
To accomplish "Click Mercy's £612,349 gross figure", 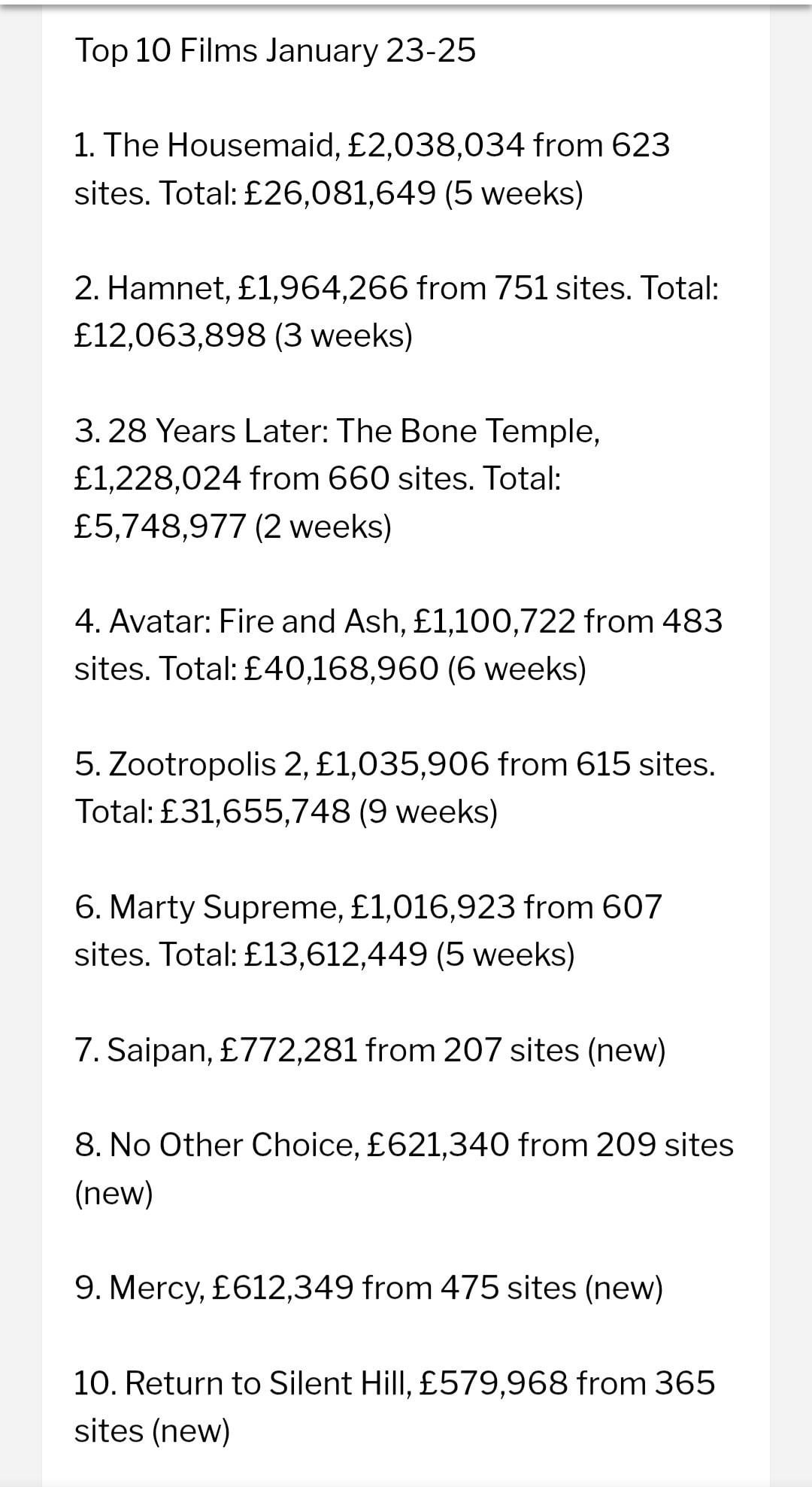I will pyautogui.click(x=283, y=1288).
